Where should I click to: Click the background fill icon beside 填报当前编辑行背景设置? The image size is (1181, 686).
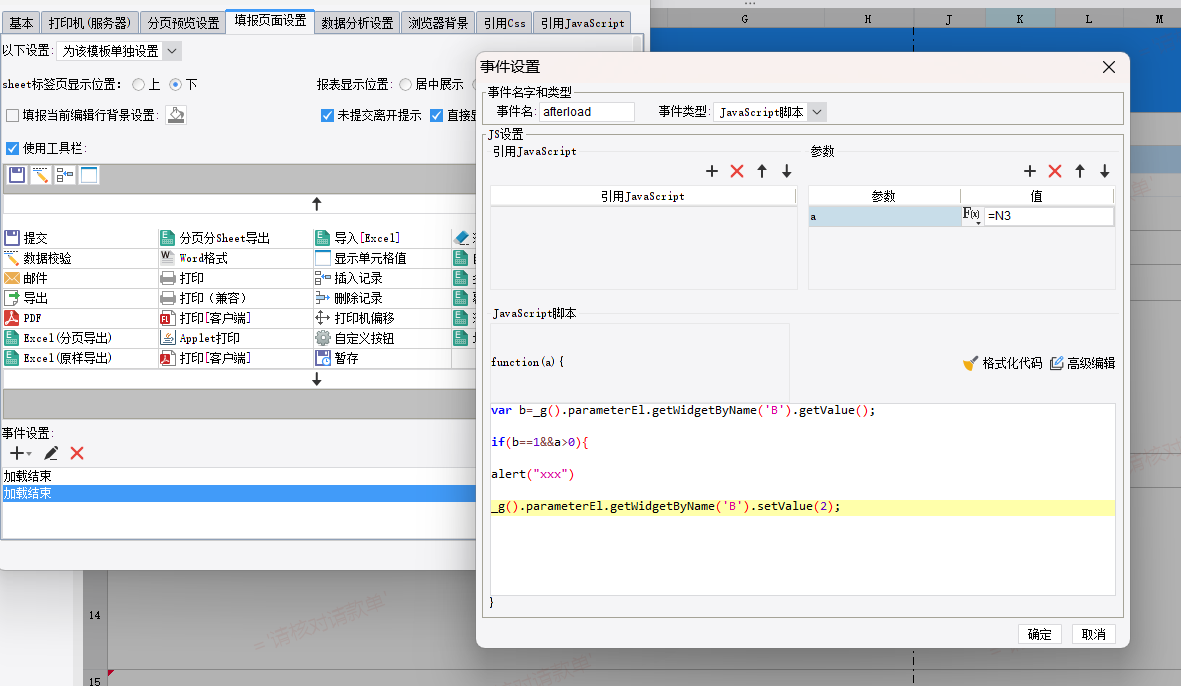[175, 115]
